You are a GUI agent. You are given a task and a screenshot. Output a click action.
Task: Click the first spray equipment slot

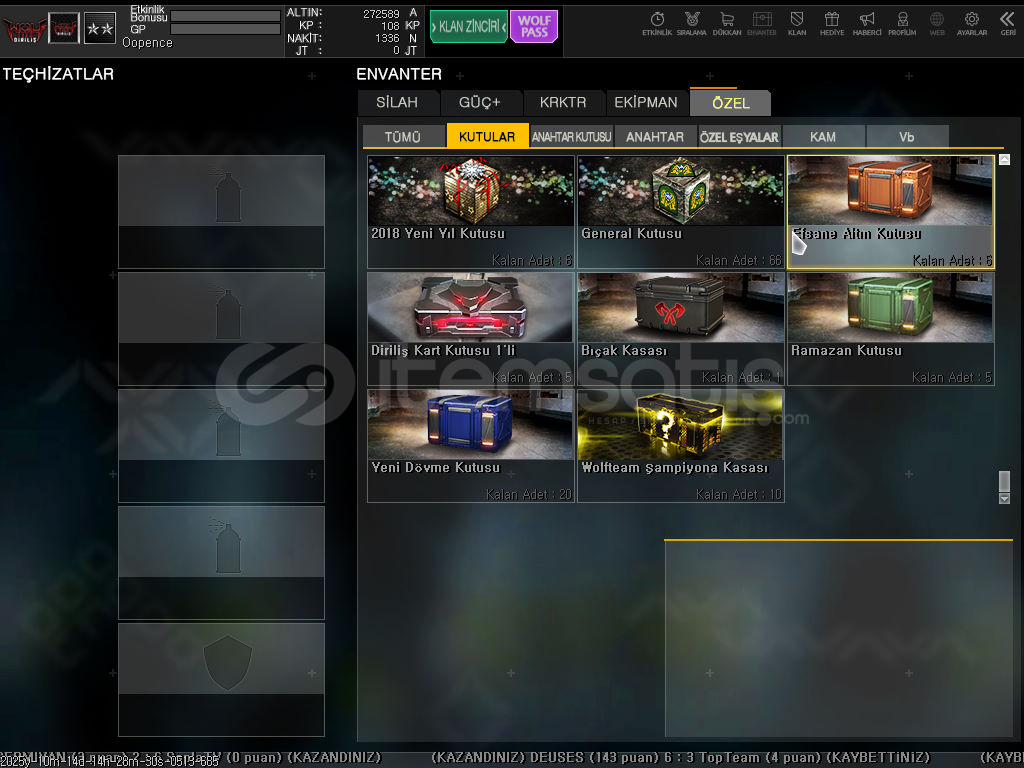coord(221,212)
